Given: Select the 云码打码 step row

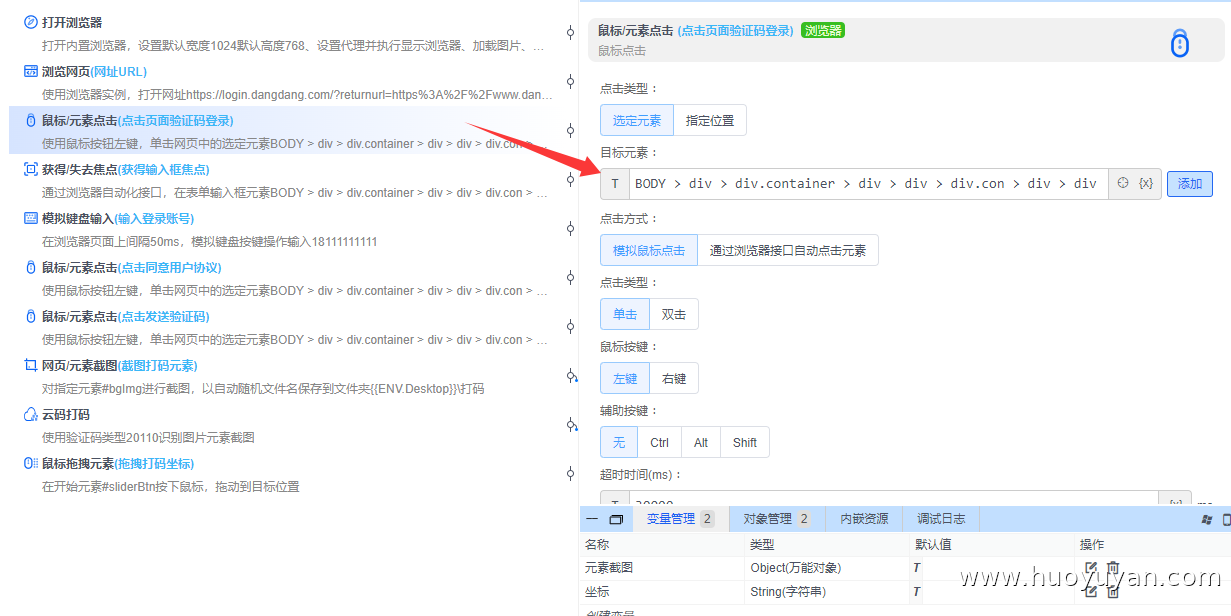Looking at the screenshot, I should (280, 426).
